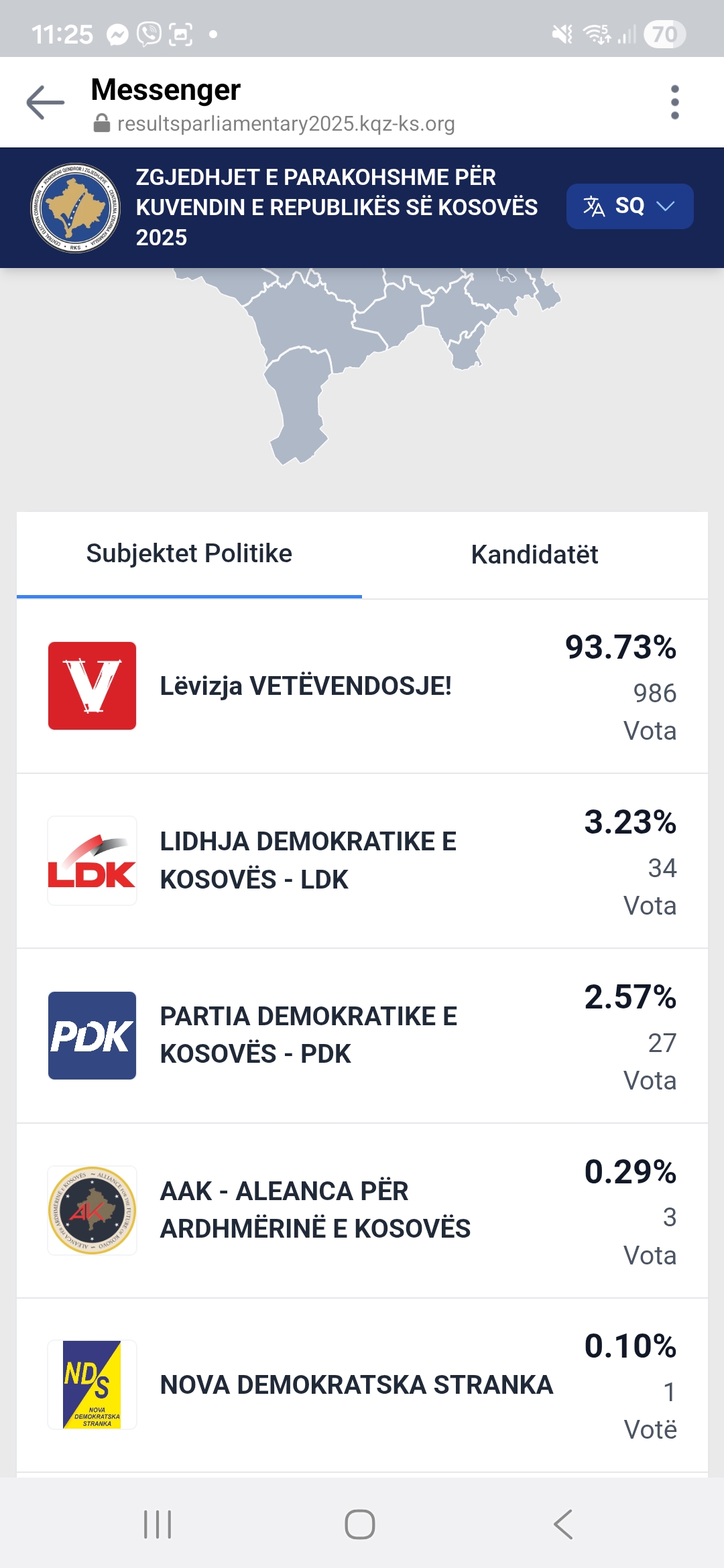Select Nova Demokratska Stranka row
This screenshot has width=724, height=1568.
(357, 1385)
